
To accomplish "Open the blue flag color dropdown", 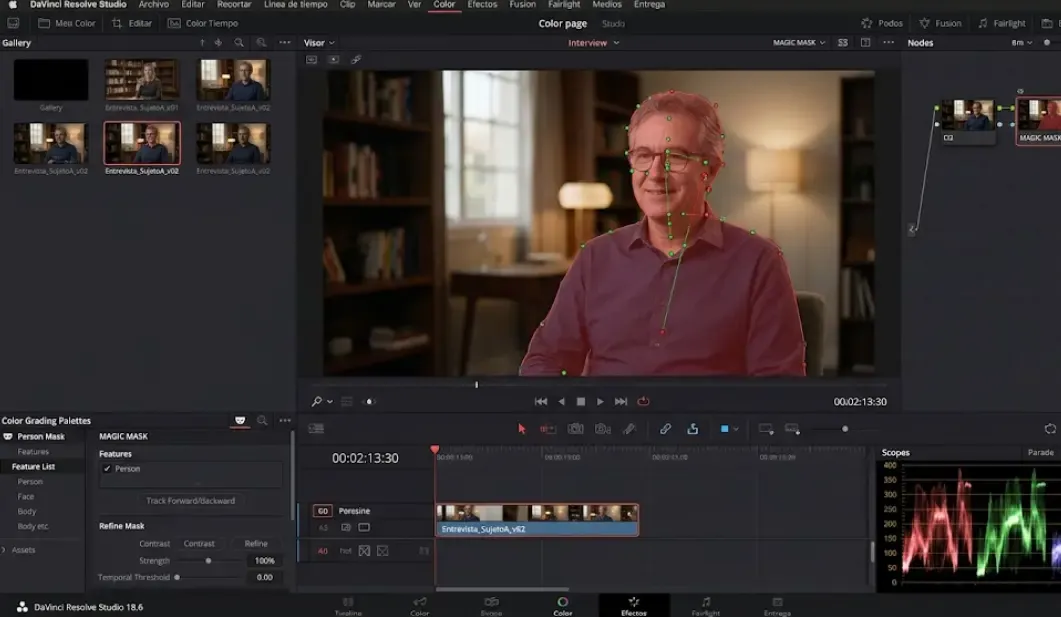I will [x=729, y=429].
